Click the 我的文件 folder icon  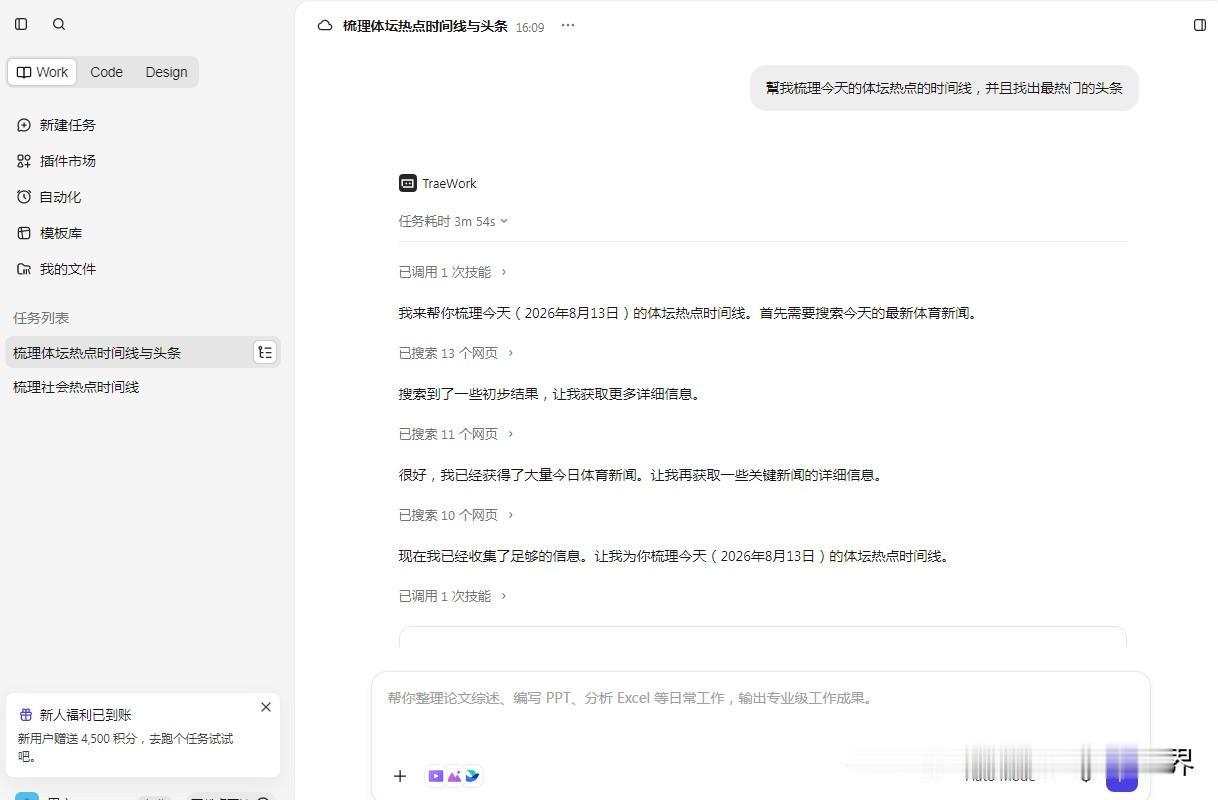pos(24,269)
